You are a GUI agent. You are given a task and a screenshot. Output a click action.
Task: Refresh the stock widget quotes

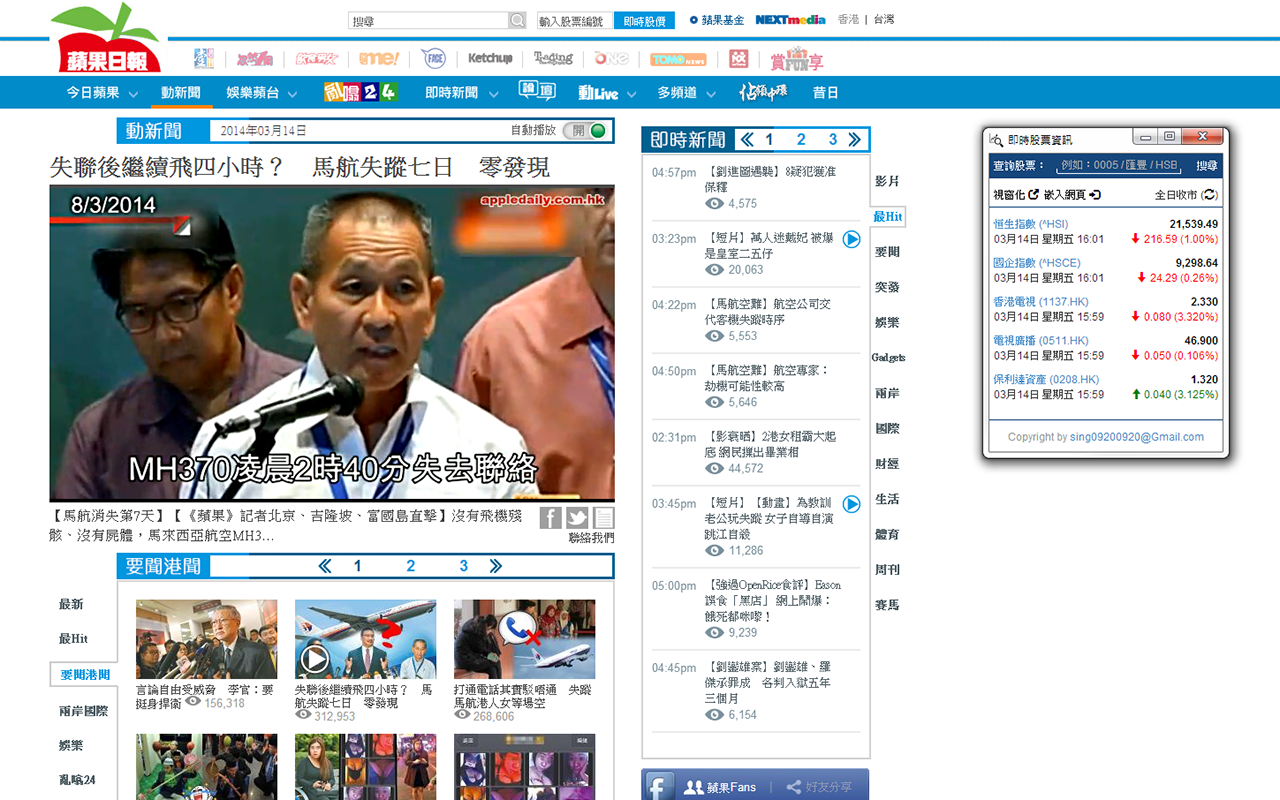click(x=1210, y=195)
